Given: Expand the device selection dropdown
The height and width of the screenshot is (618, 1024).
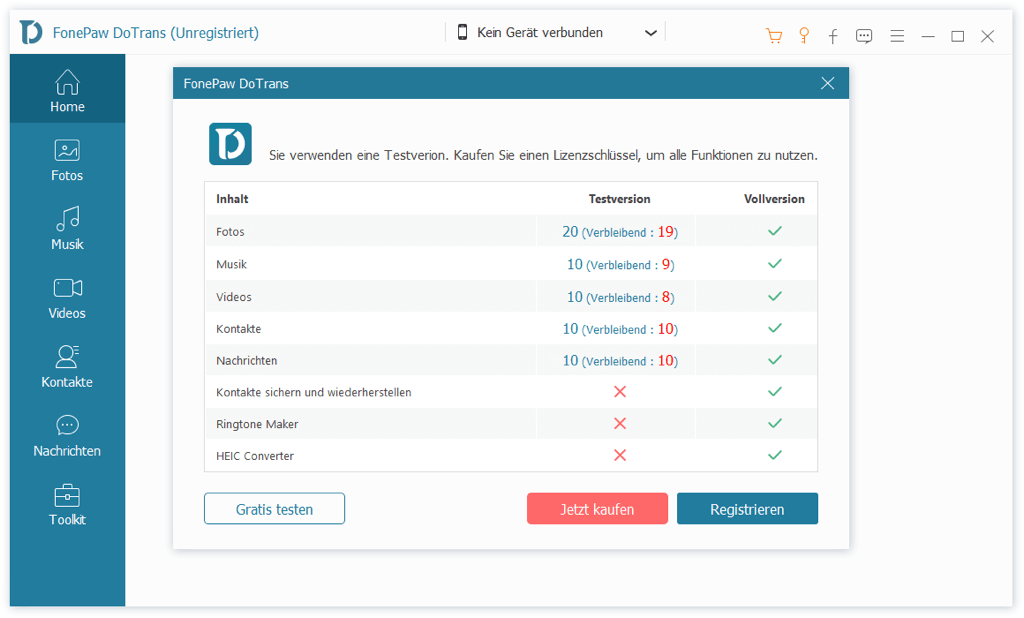Looking at the screenshot, I should pyautogui.click(x=650, y=33).
